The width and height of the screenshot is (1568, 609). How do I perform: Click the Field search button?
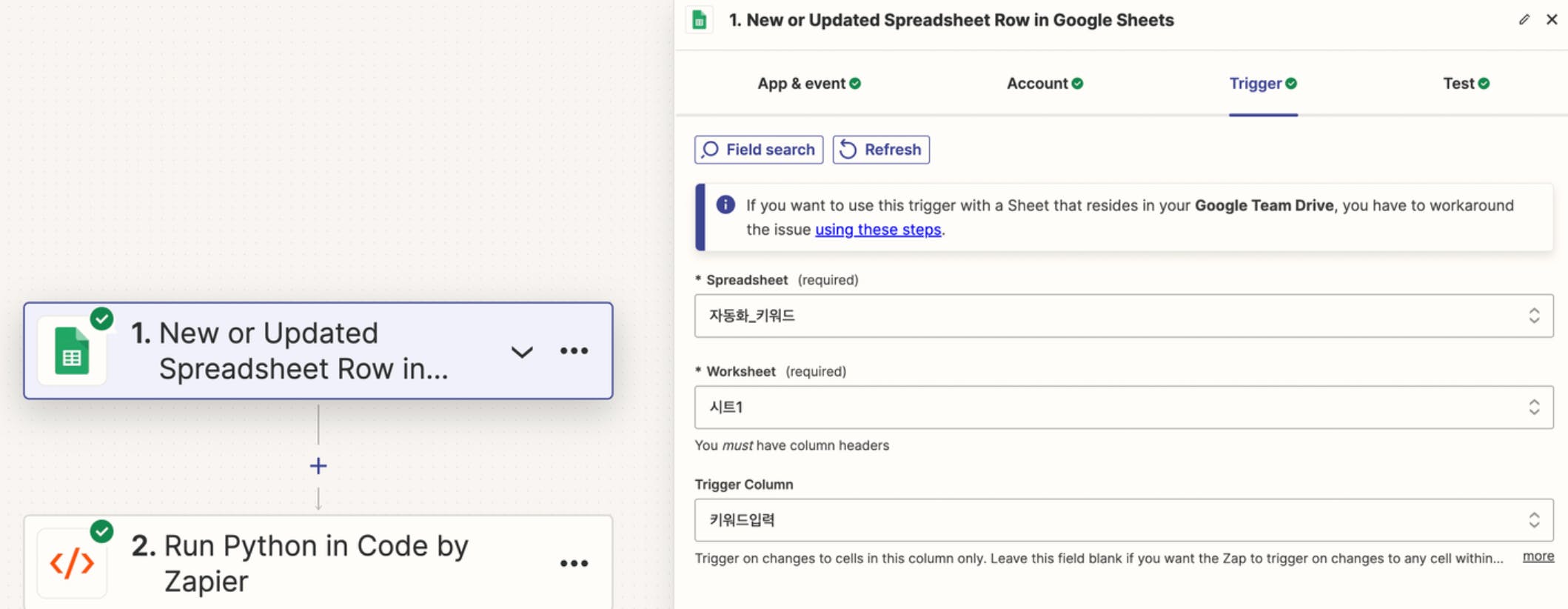(x=759, y=150)
